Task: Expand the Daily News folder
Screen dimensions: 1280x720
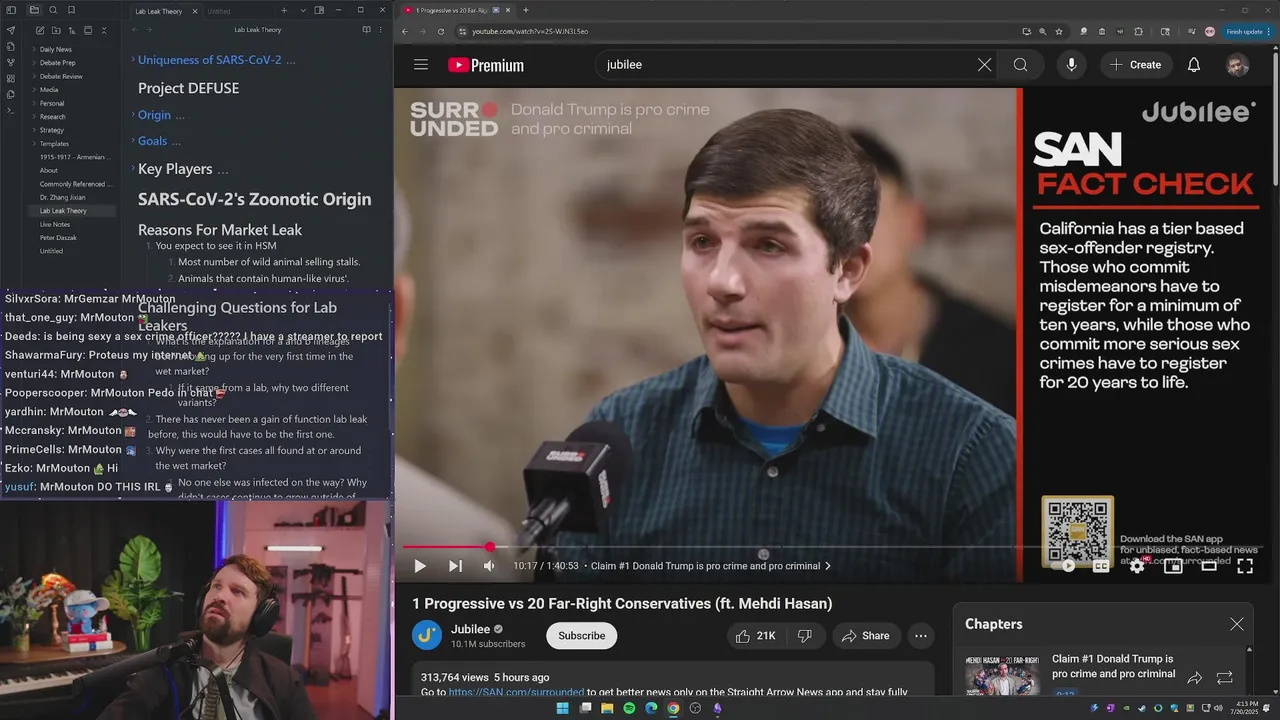Action: pyautogui.click(x=55, y=49)
